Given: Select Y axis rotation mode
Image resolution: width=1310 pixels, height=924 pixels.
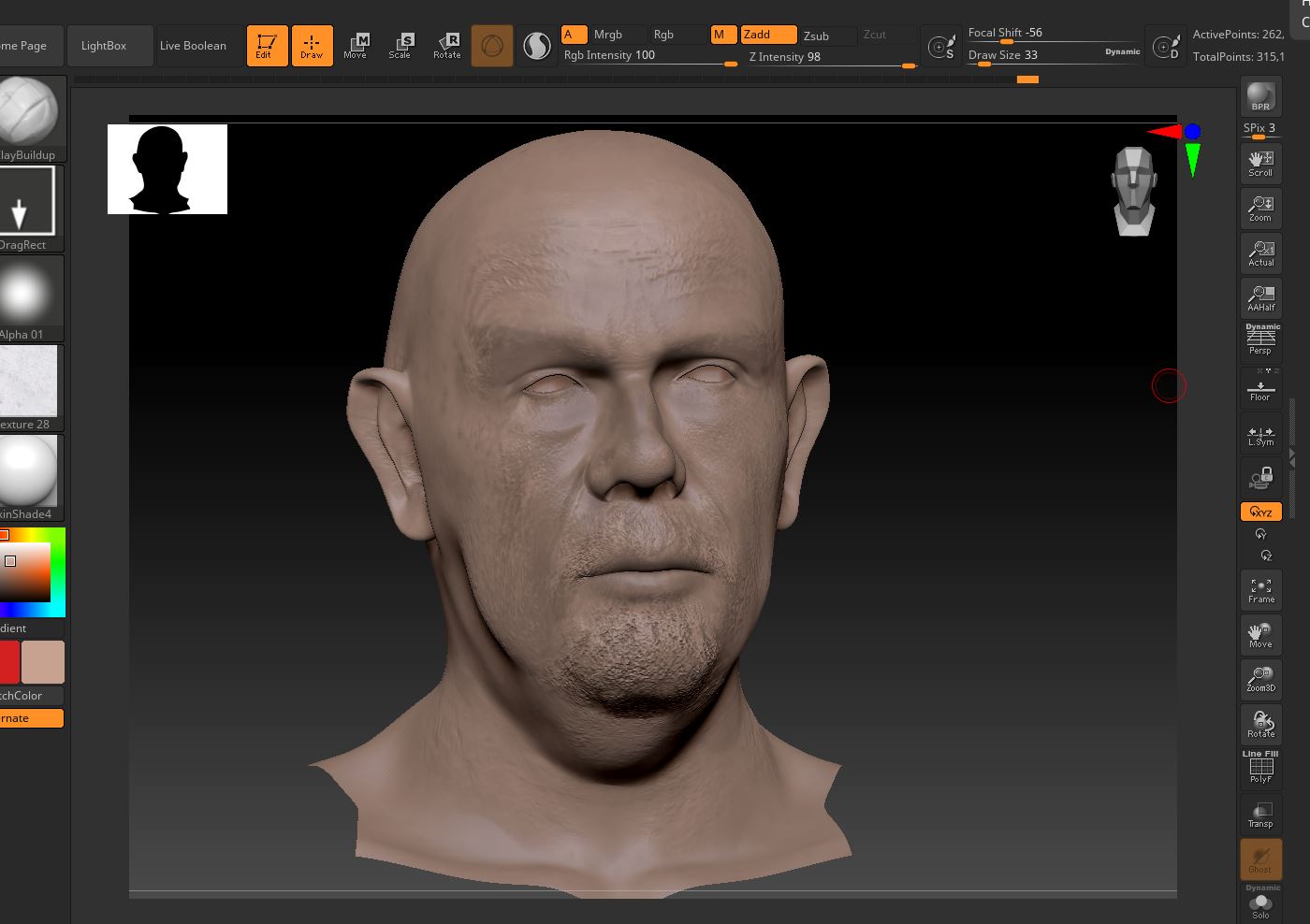Looking at the screenshot, I should click(1260, 534).
